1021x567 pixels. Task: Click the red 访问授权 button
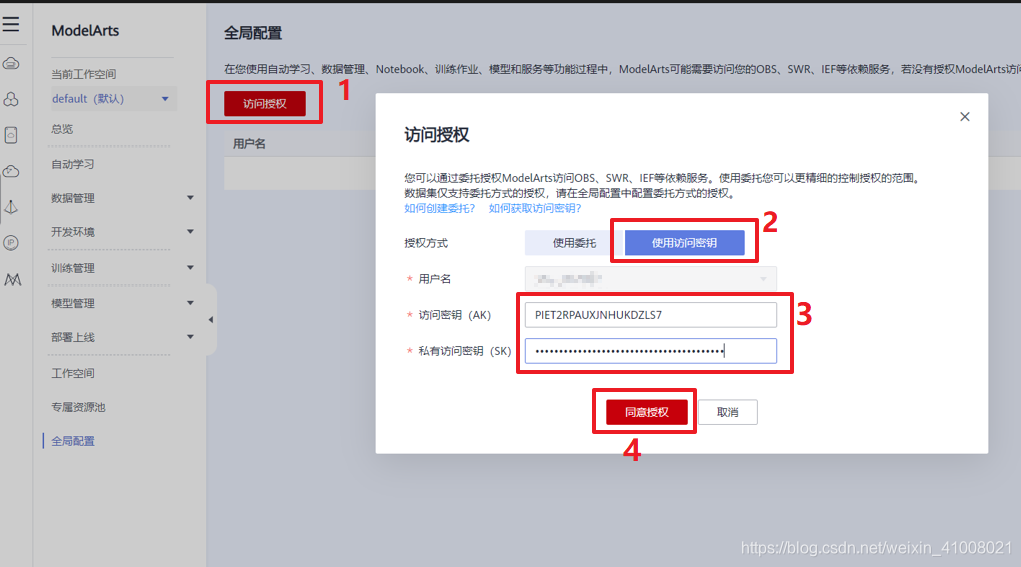[265, 104]
